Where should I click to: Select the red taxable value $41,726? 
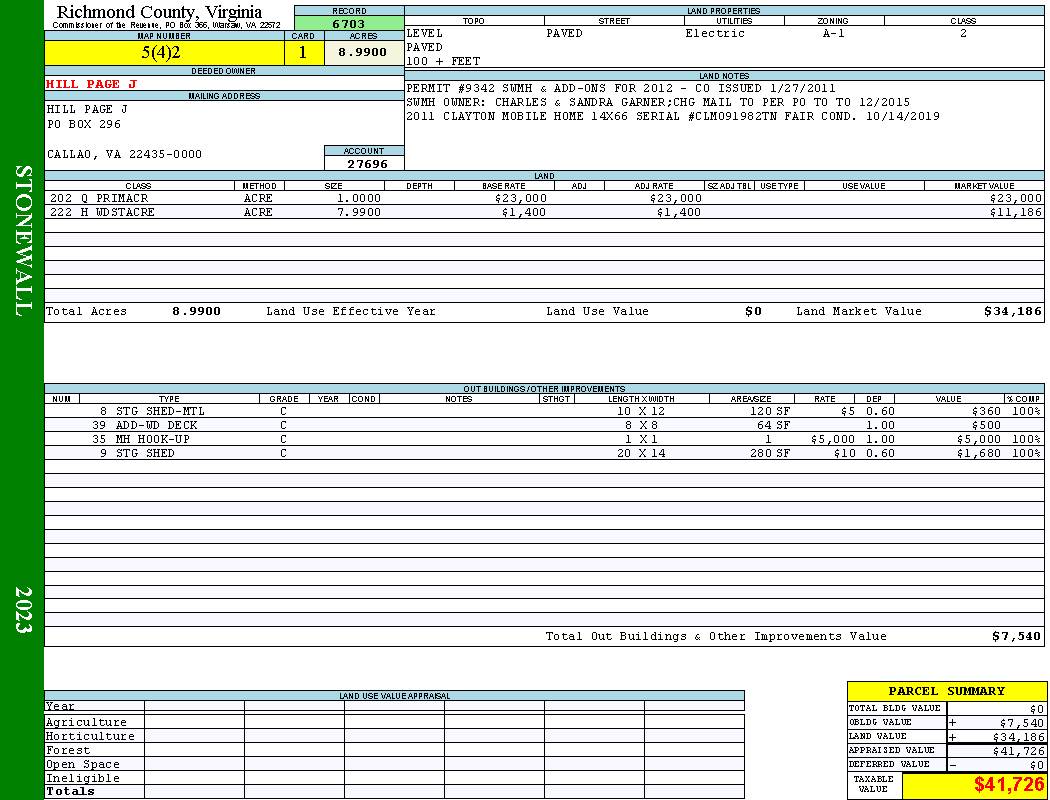(1008, 785)
